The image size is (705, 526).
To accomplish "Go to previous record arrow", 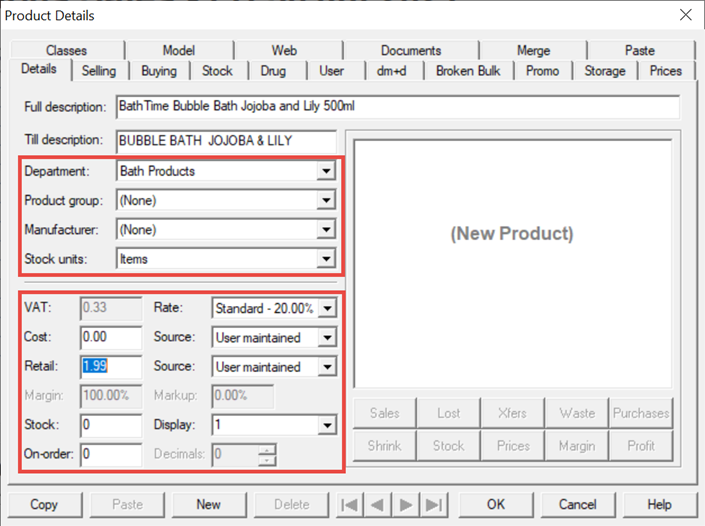I will pos(378,504).
